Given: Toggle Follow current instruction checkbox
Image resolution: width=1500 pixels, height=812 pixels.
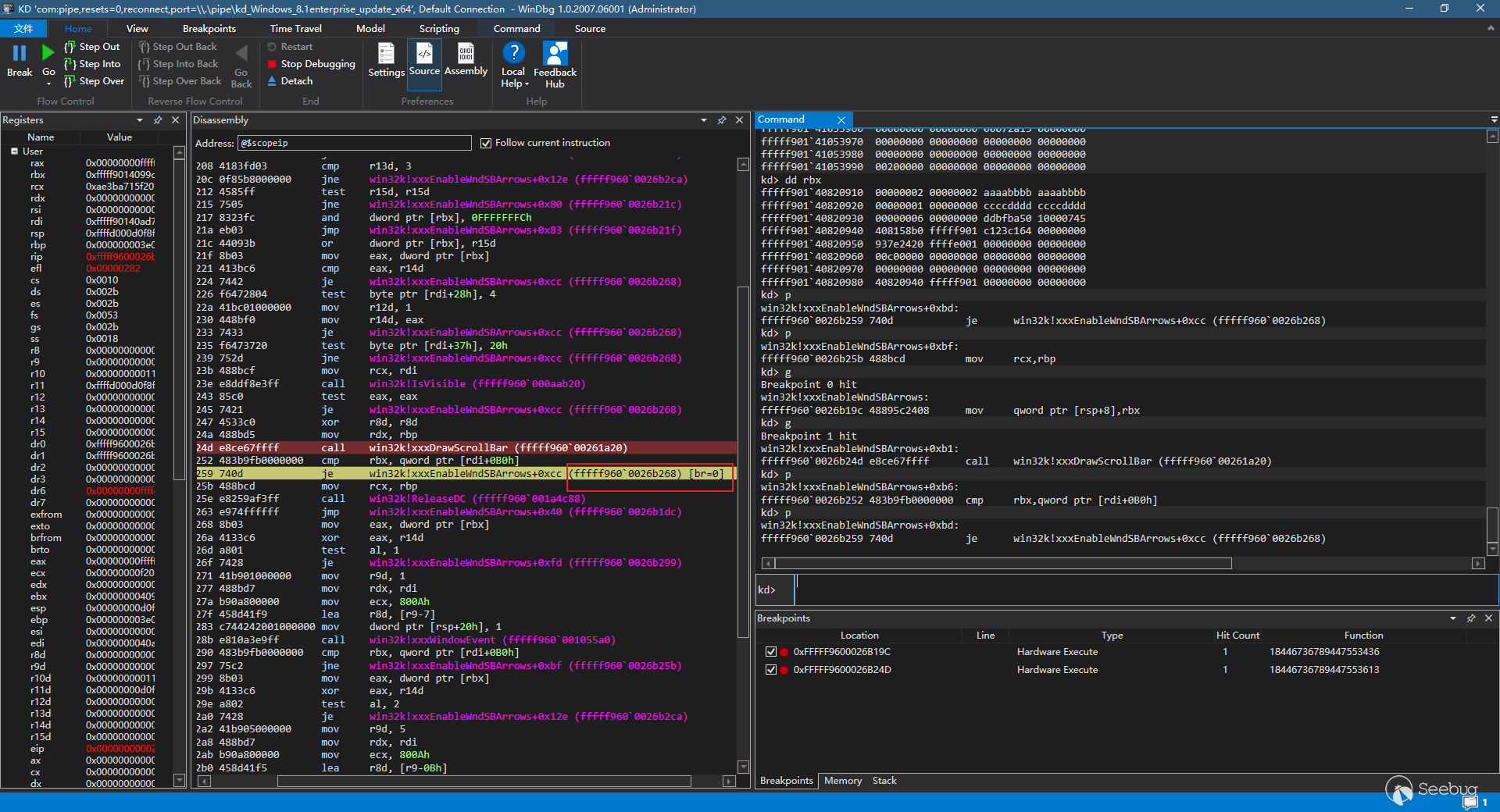Looking at the screenshot, I should point(486,143).
